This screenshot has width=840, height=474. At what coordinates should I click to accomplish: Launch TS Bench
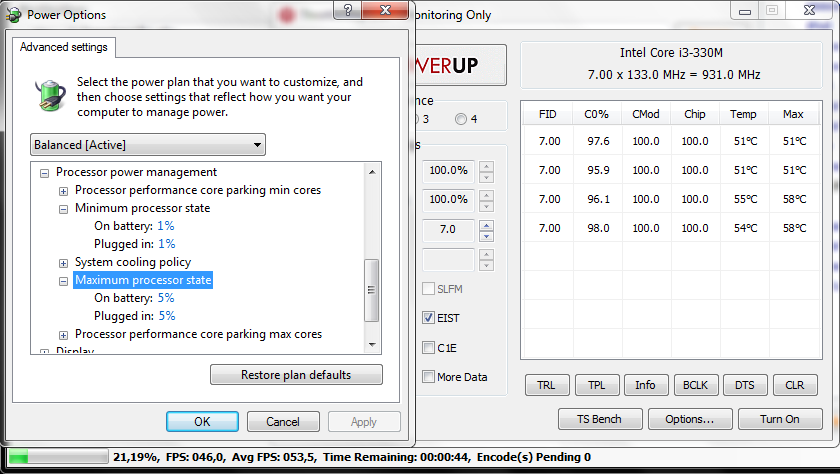pyautogui.click(x=600, y=419)
